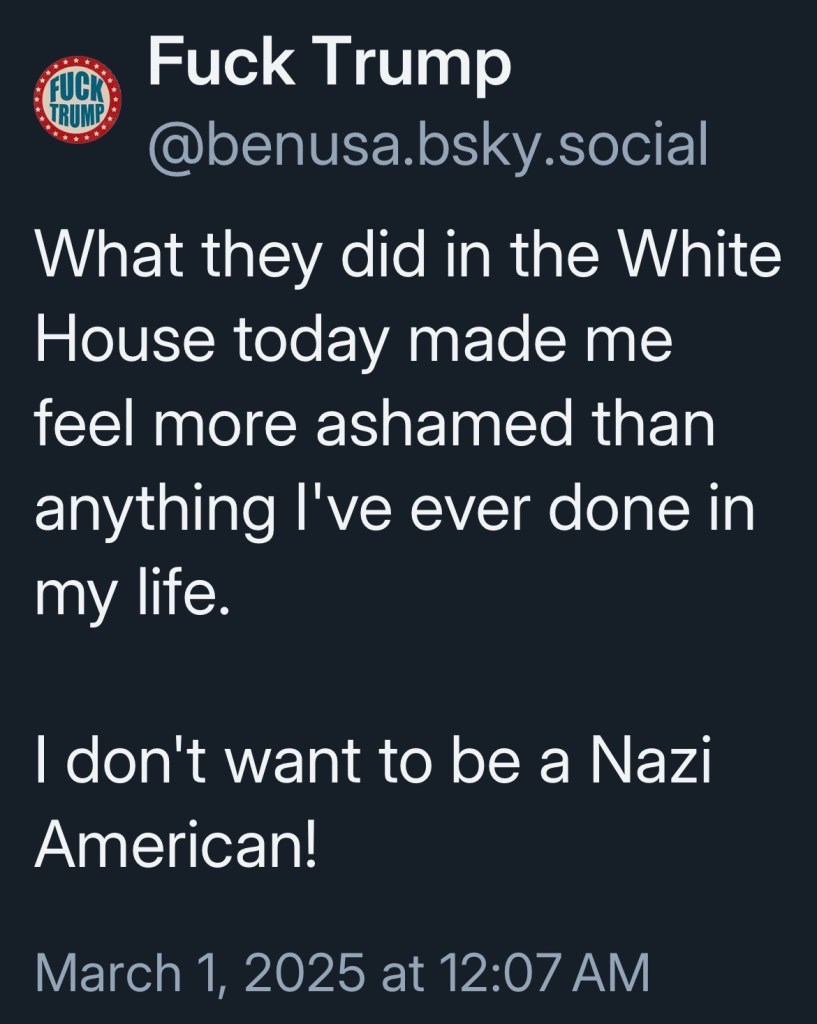The image size is (817, 1024).
Task: Open the @benusa.bsky.social handle
Action: click(427, 146)
